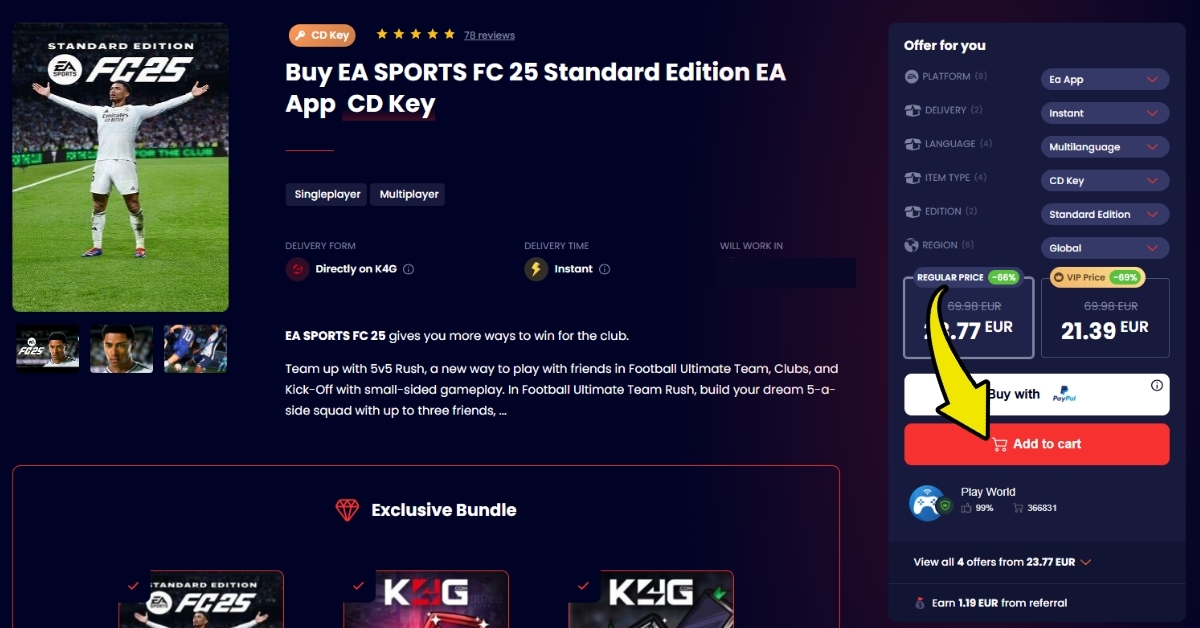This screenshot has width=1200, height=628.
Task: Select the Singleplayer tag
Action: point(326,195)
